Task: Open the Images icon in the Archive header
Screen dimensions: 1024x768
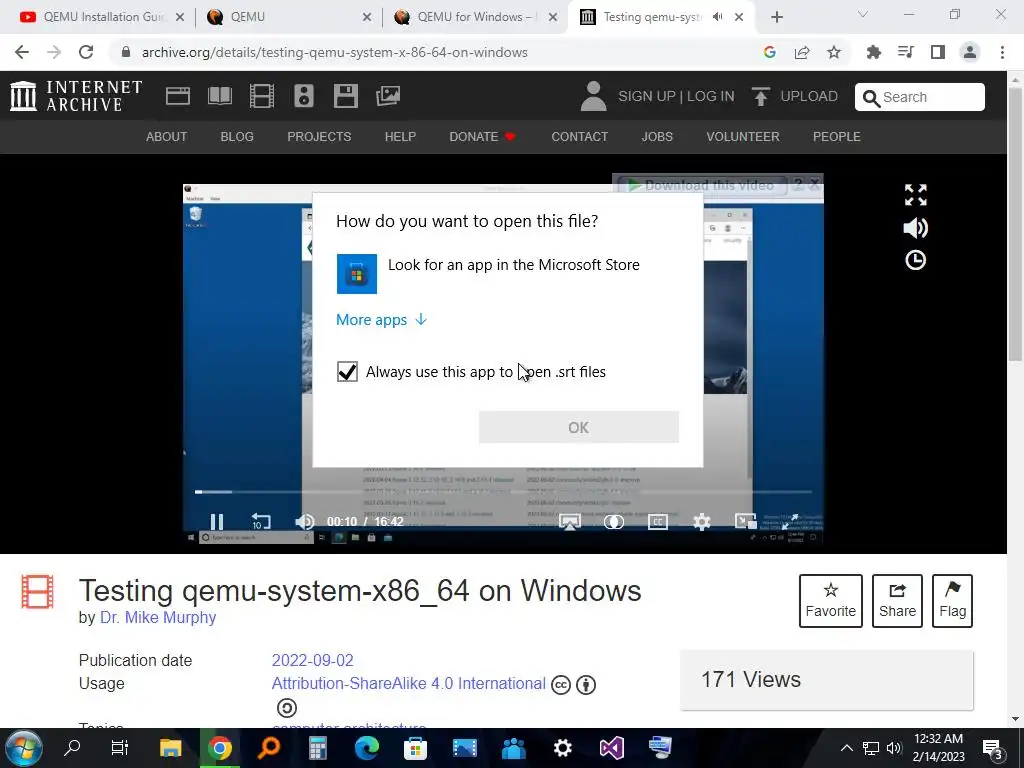Action: pyautogui.click(x=388, y=96)
